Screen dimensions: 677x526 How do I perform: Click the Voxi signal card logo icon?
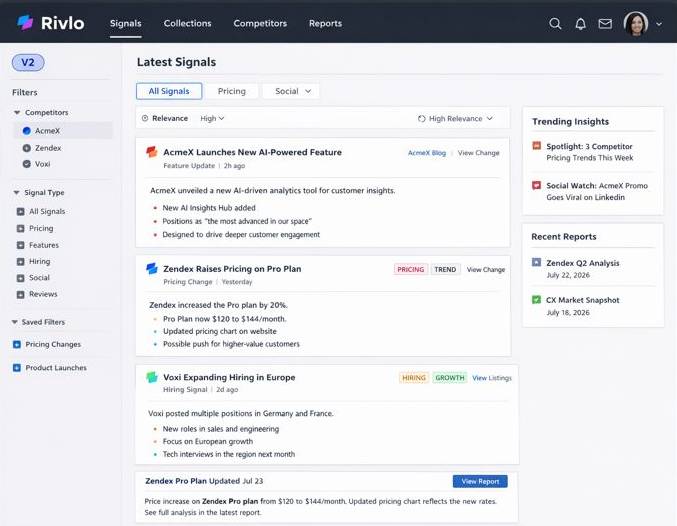tap(152, 377)
